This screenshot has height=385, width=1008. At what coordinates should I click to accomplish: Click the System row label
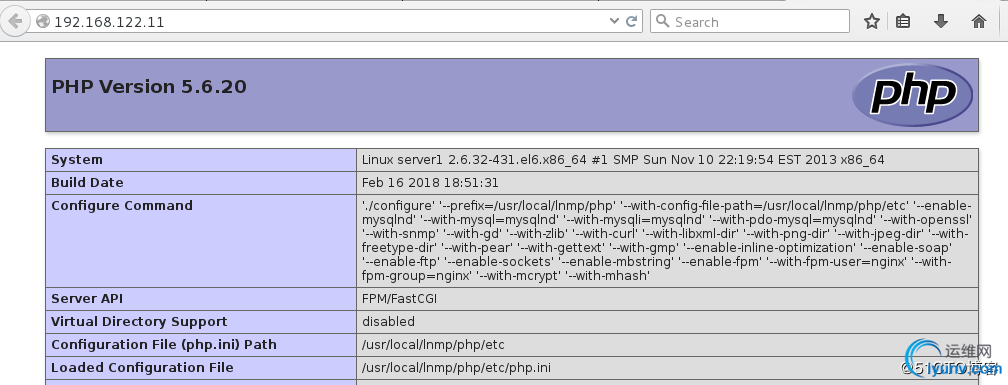[x=76, y=159]
